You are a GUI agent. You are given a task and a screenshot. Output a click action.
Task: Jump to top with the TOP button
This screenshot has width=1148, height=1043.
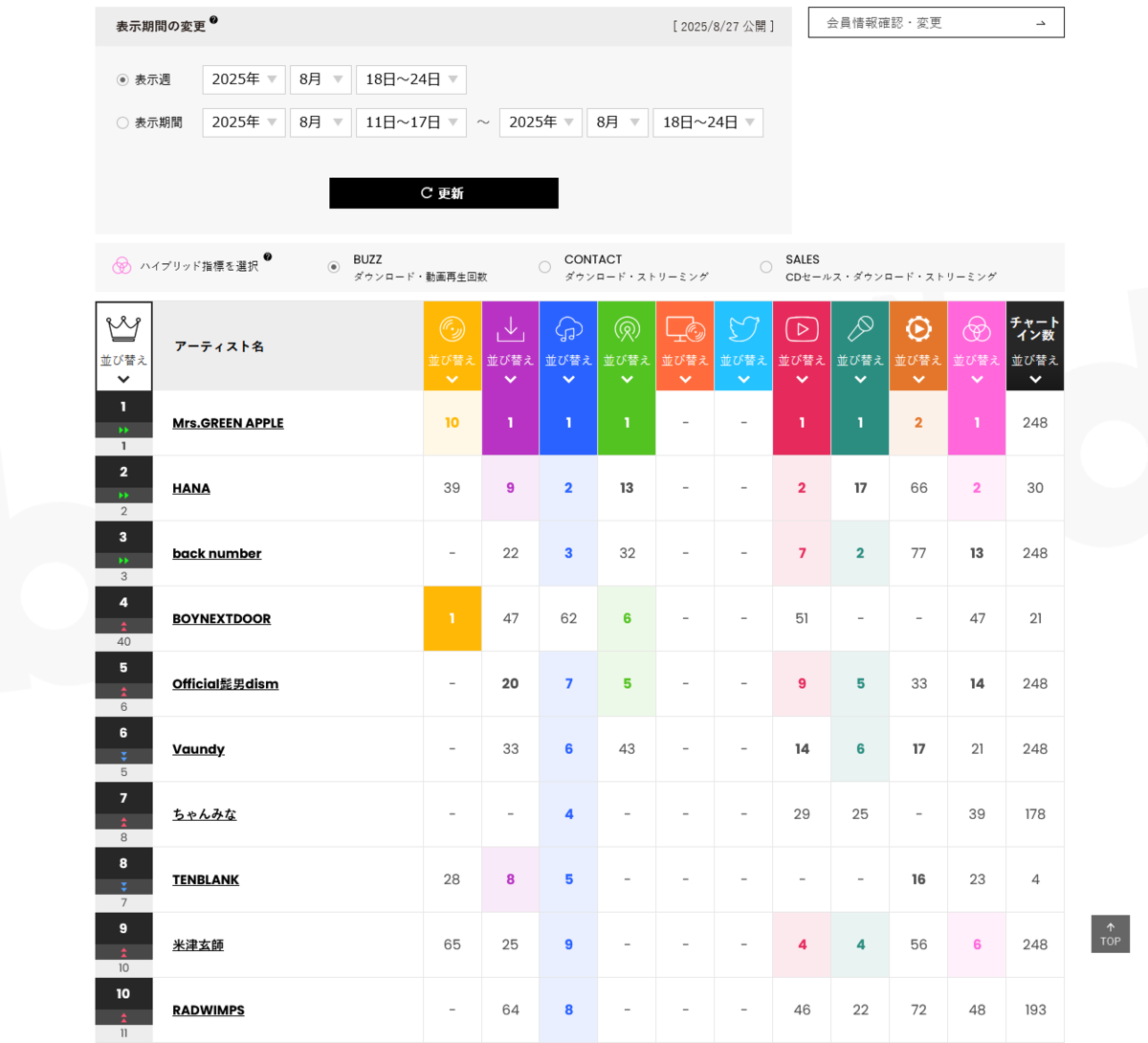coord(1110,934)
